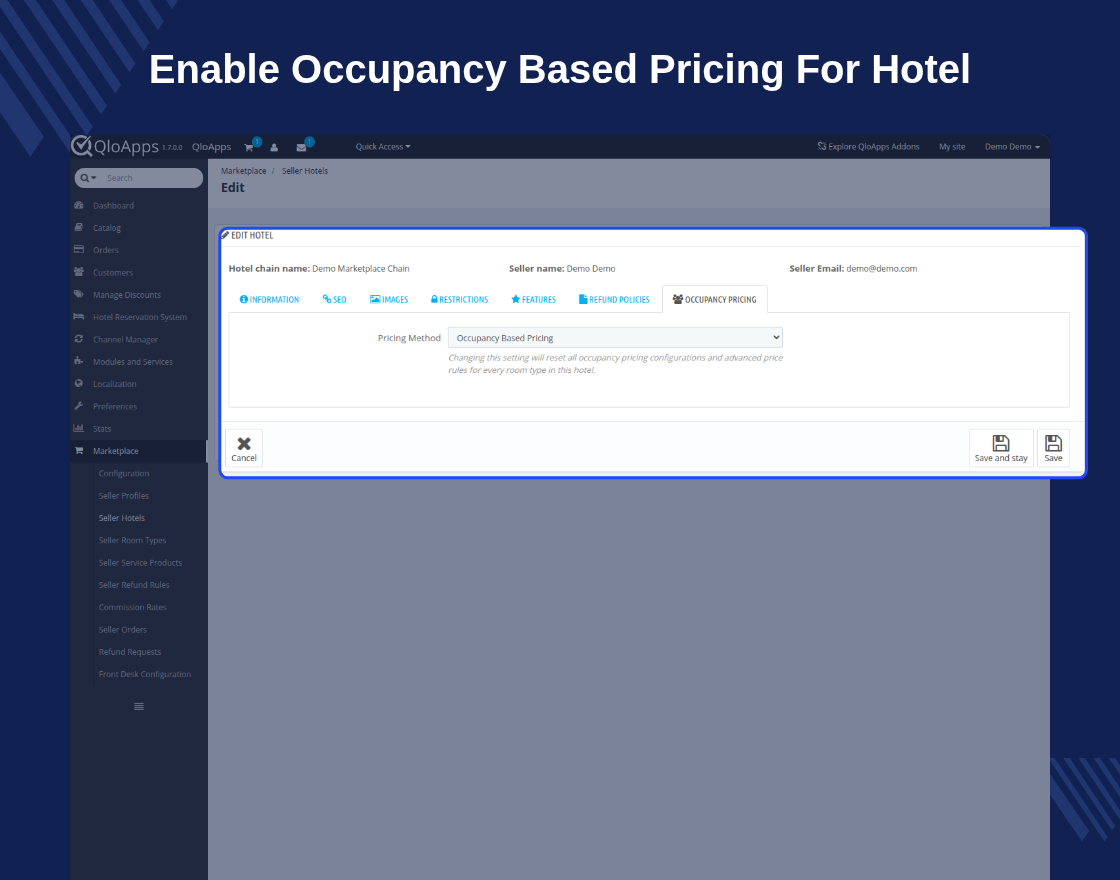1120x880 pixels.
Task: Open Seller Orders submenu item
Action: 122,629
